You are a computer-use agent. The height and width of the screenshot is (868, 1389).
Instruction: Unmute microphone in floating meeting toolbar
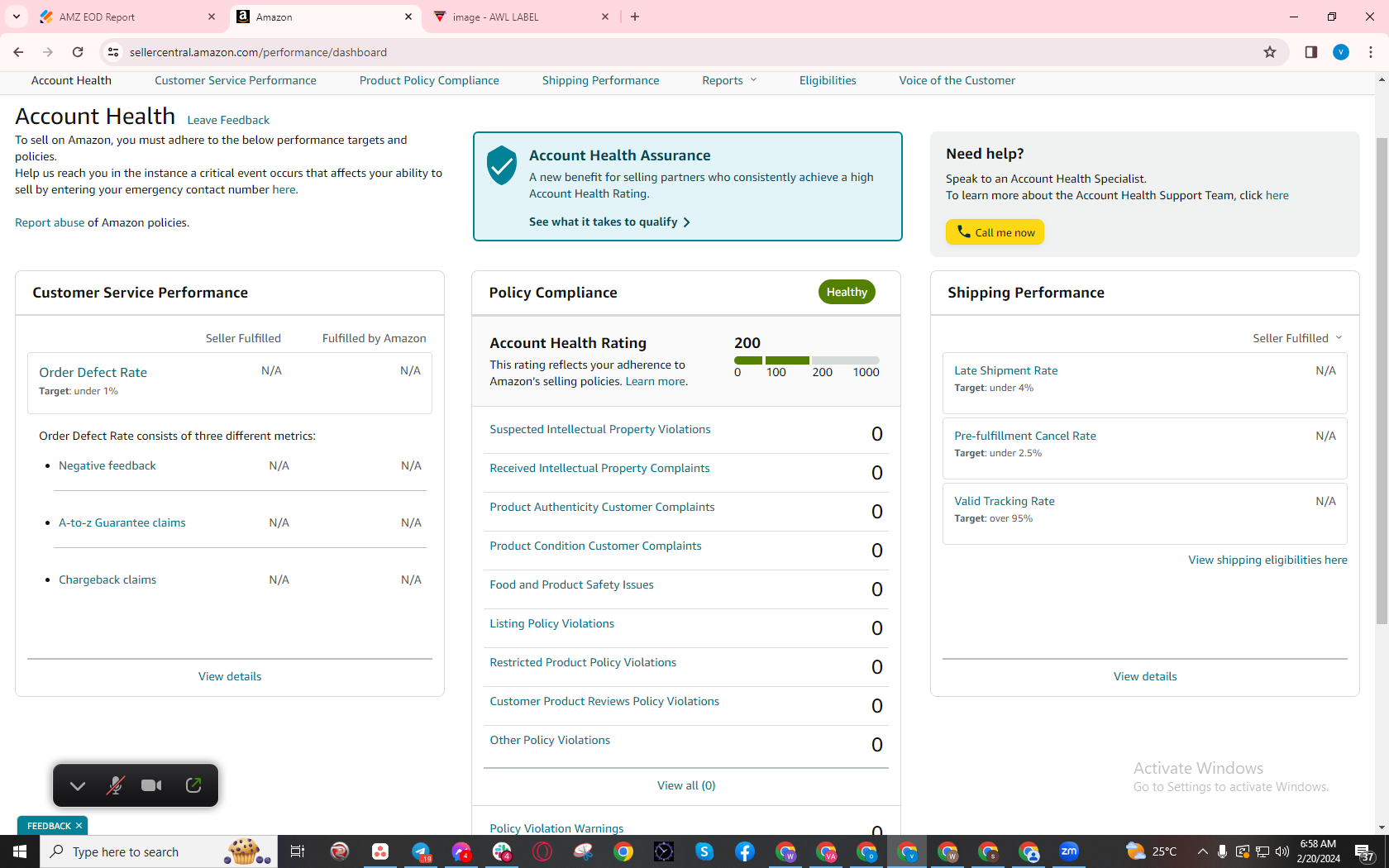coord(115,785)
